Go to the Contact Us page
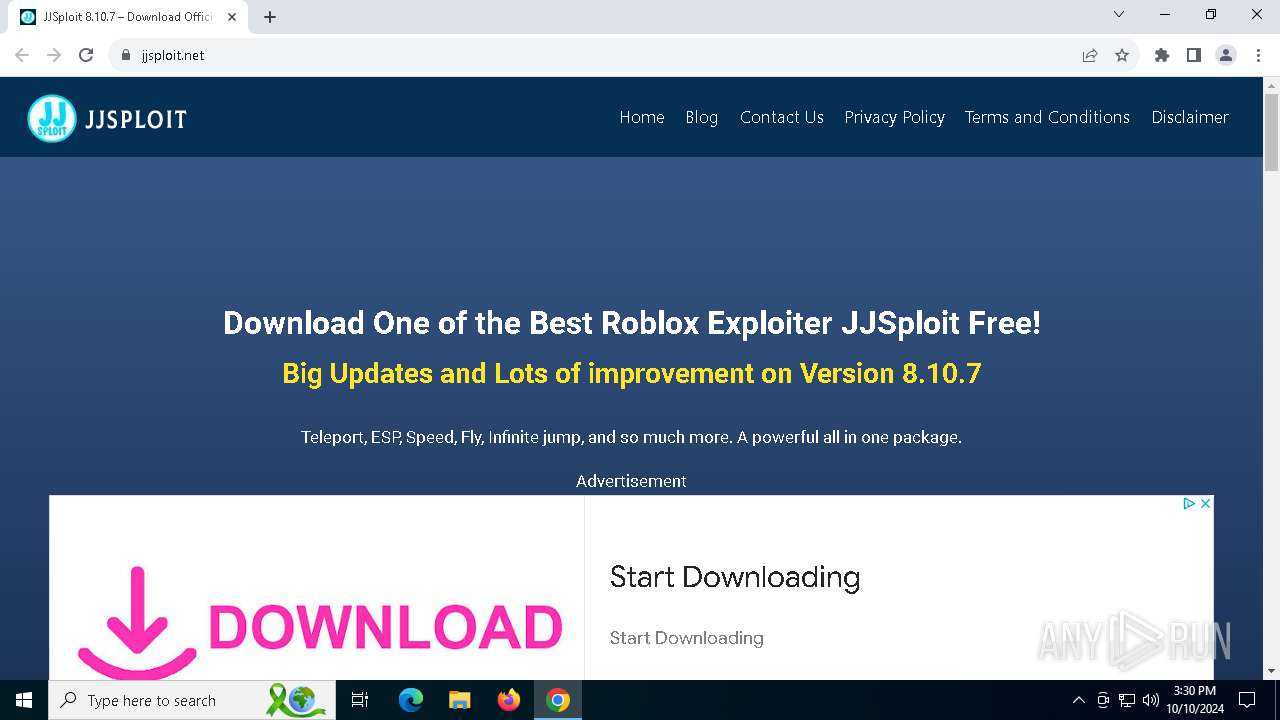The height and width of the screenshot is (720, 1280). coord(782,117)
